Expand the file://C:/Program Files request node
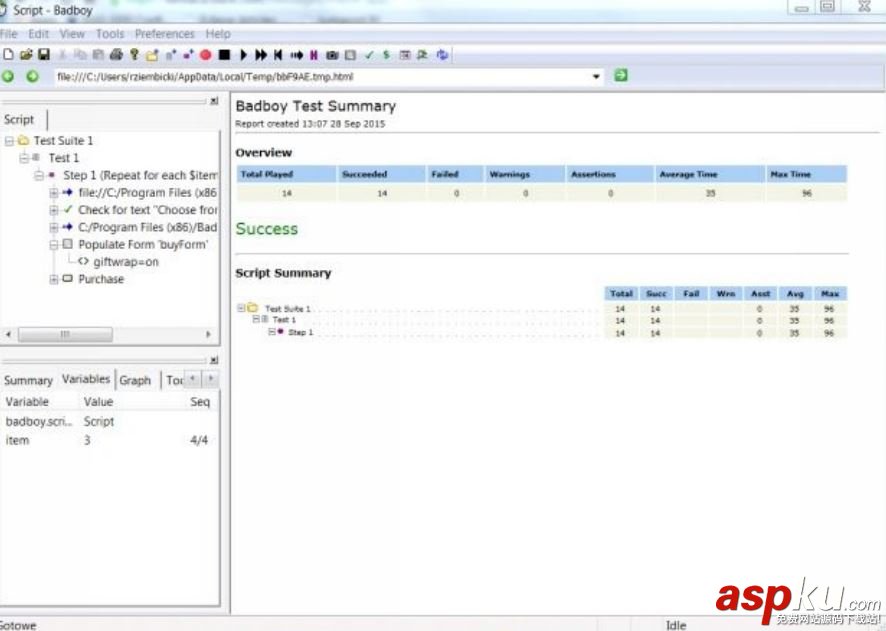This screenshot has width=886, height=631. tap(54, 193)
